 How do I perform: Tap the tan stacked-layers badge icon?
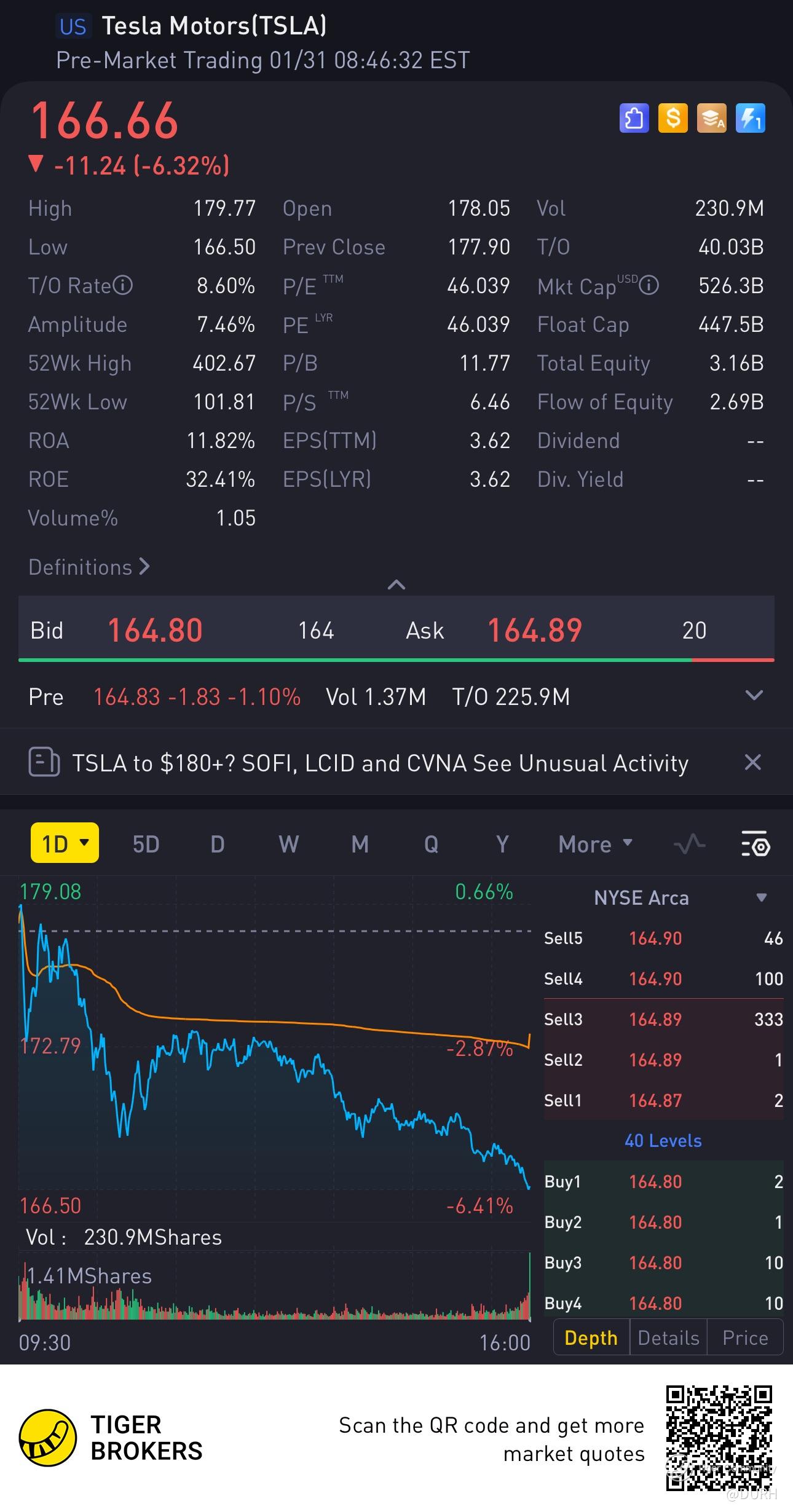[711, 117]
